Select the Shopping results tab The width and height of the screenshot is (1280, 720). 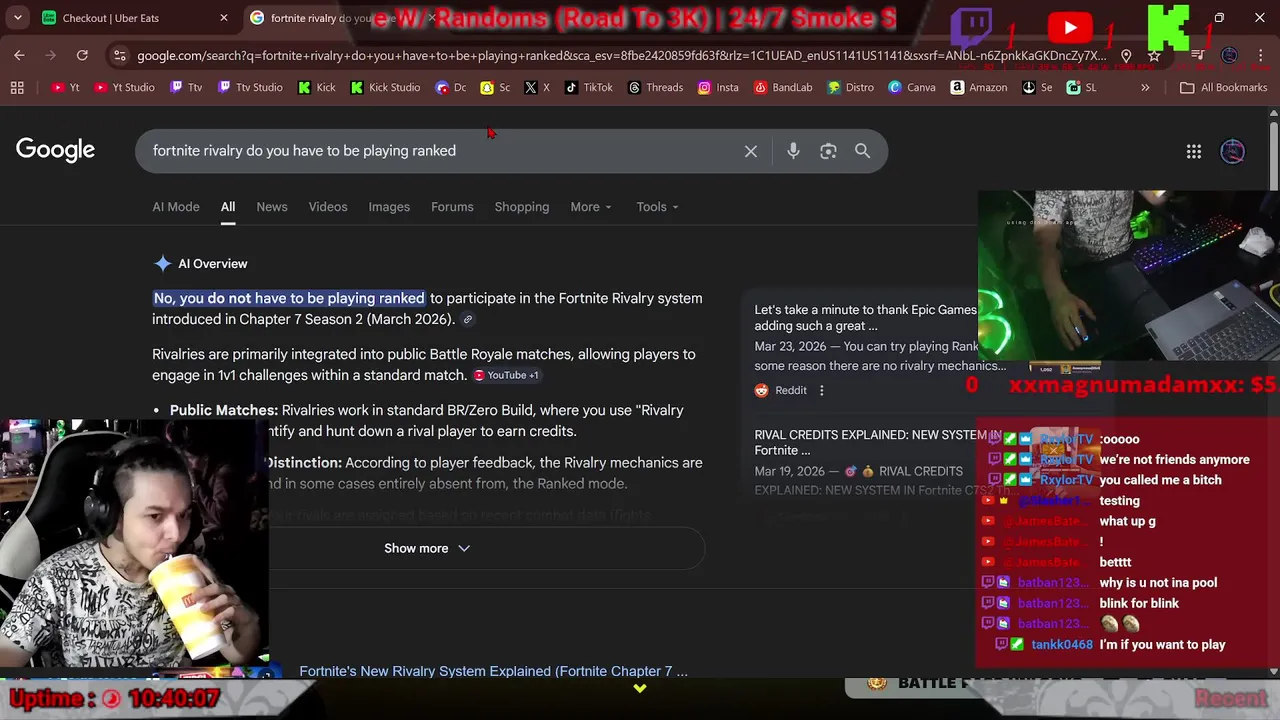tap(522, 207)
